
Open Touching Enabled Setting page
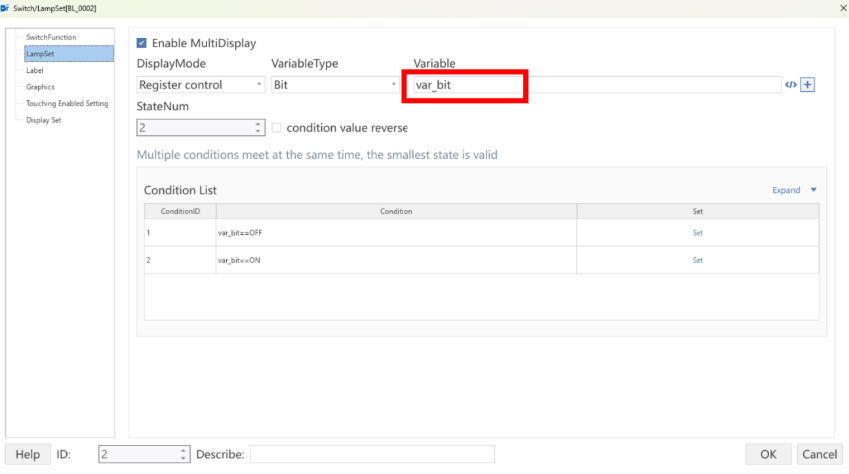pyautogui.click(x=67, y=103)
